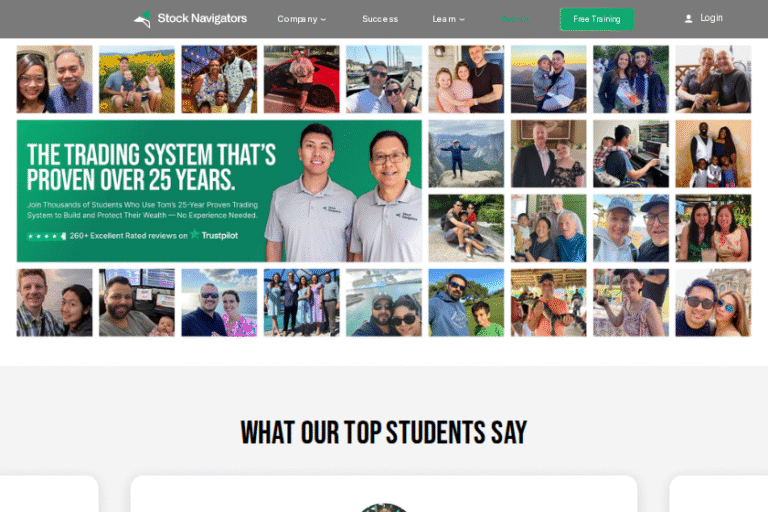Expand the Learn dropdown menu
This screenshot has width=768, height=512.
[x=448, y=19]
